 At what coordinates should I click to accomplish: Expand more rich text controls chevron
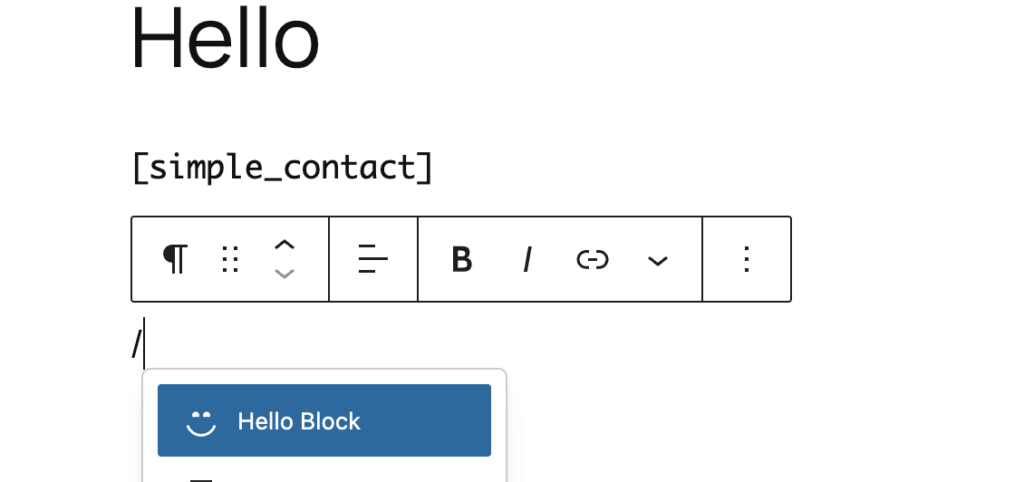tap(657, 261)
